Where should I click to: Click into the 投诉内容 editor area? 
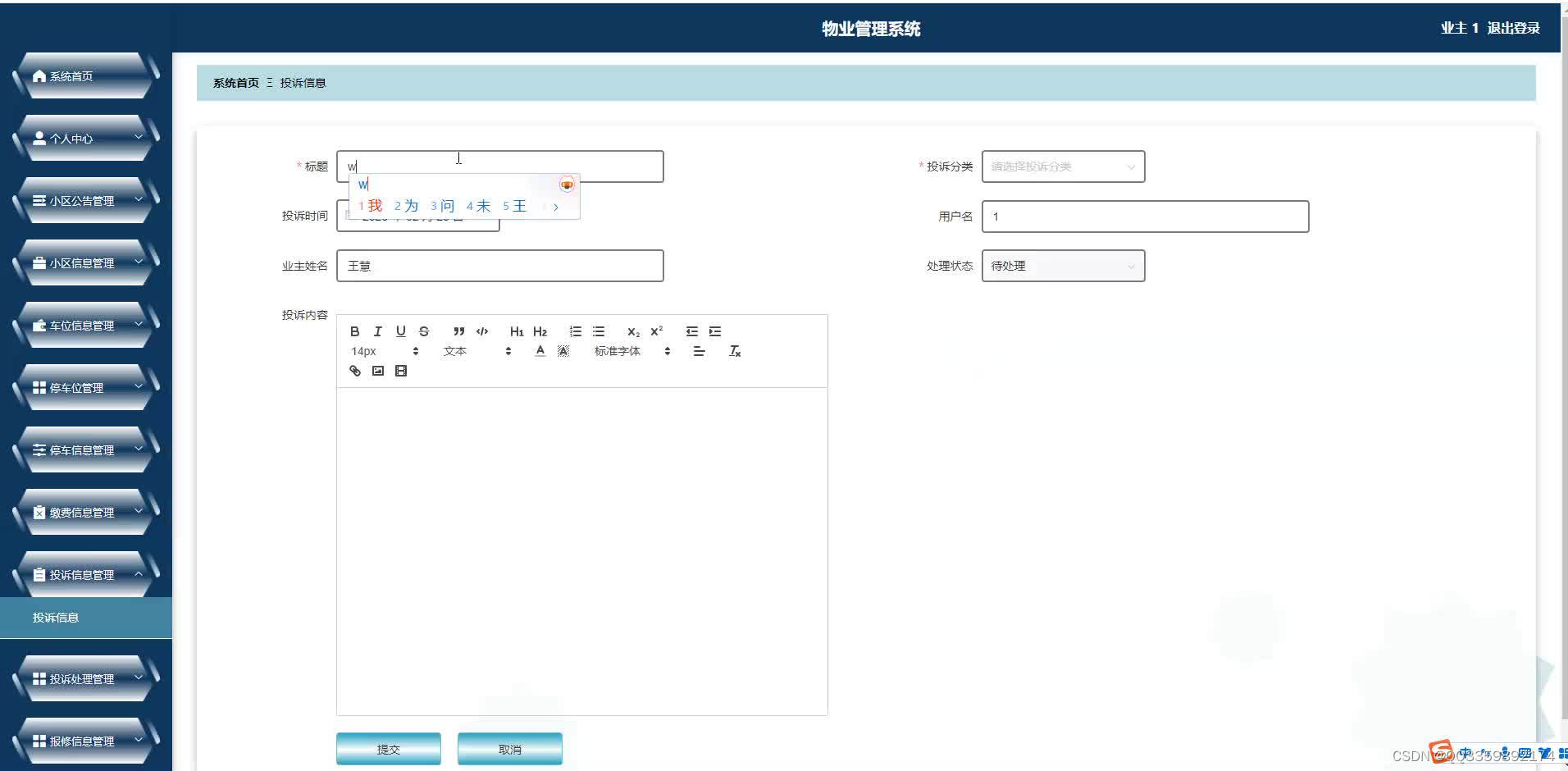pos(581,551)
